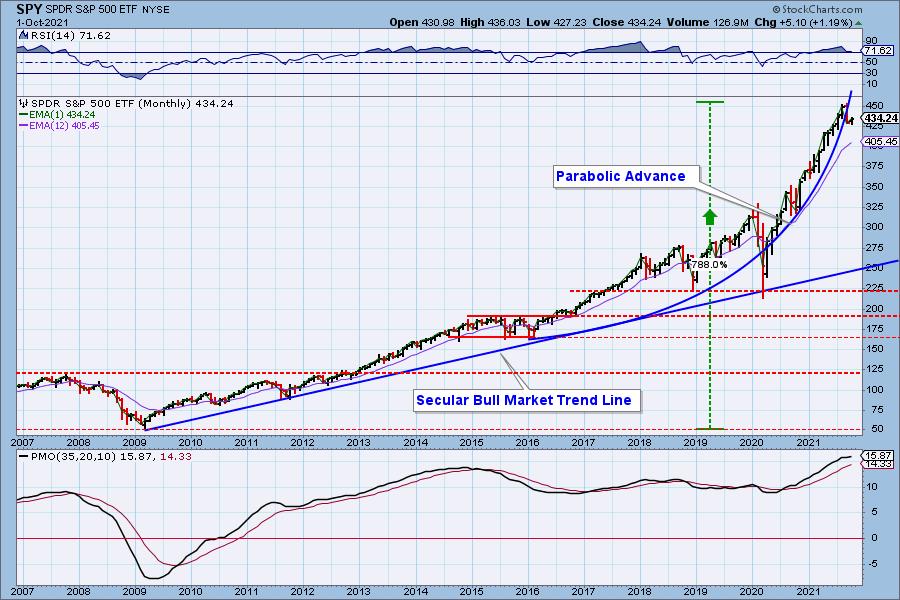Click the 2016 label under the price chart
Viewport: 900px width, 600px height.
coord(527,442)
